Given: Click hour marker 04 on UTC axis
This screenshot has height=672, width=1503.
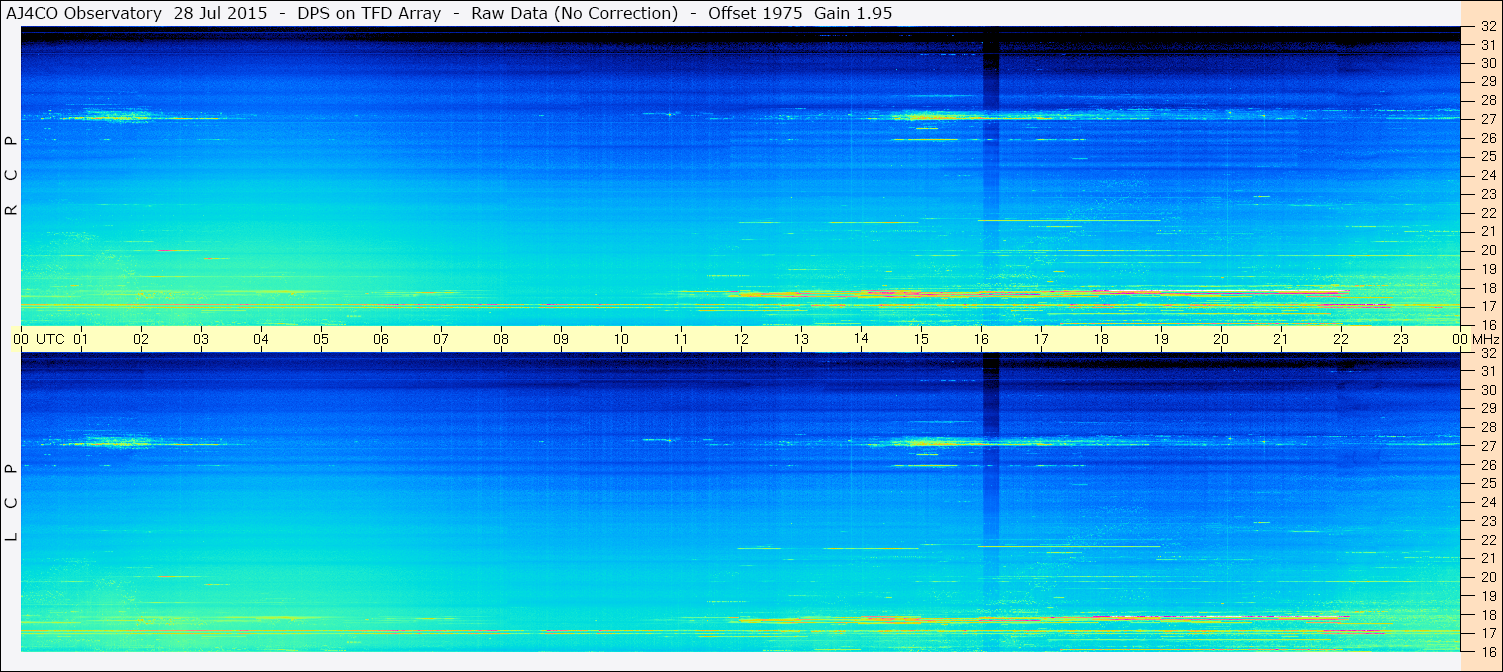Looking at the screenshot, I should (261, 339).
